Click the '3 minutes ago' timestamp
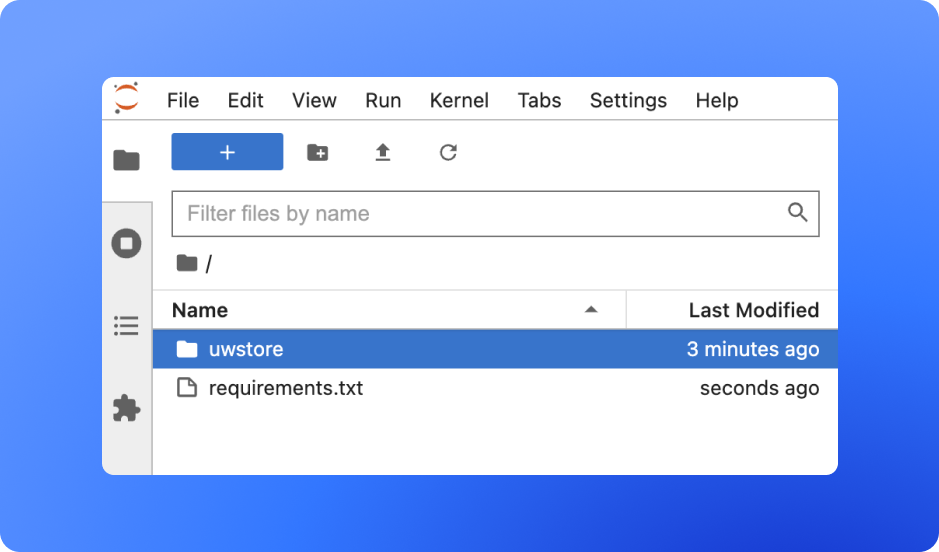Screen dimensions: 939x552 coord(753,349)
